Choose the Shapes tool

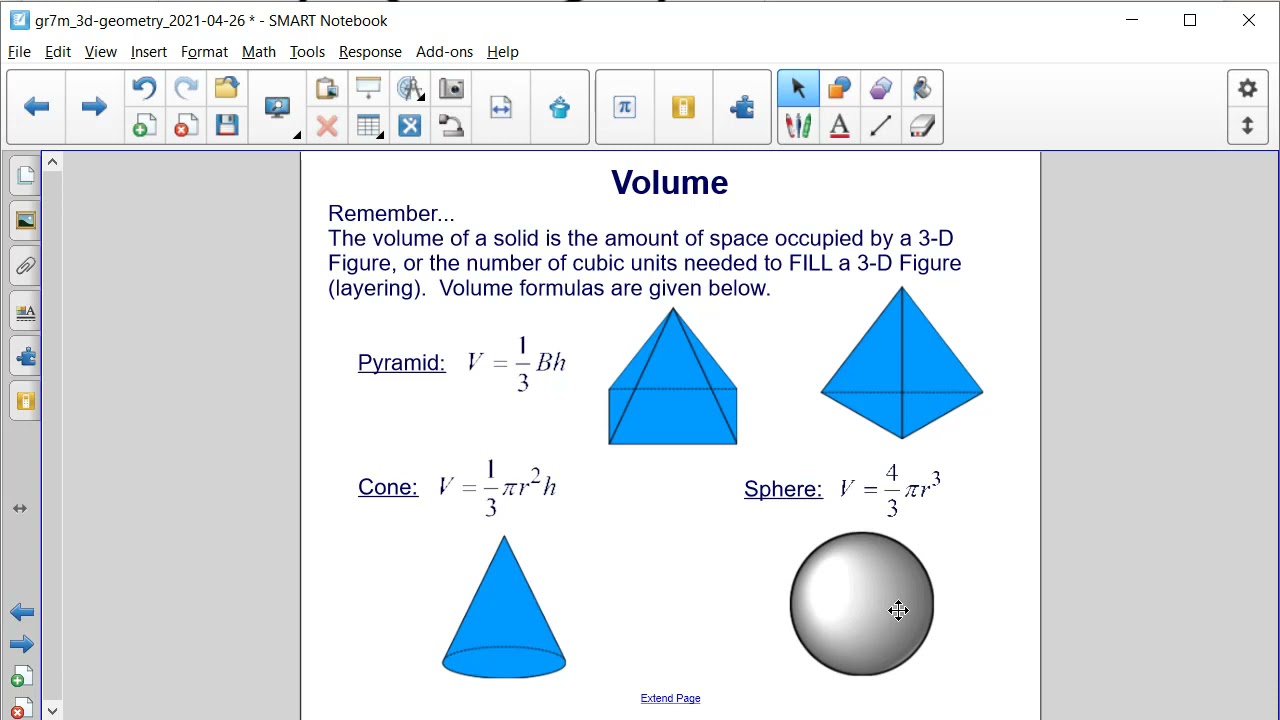[839, 88]
